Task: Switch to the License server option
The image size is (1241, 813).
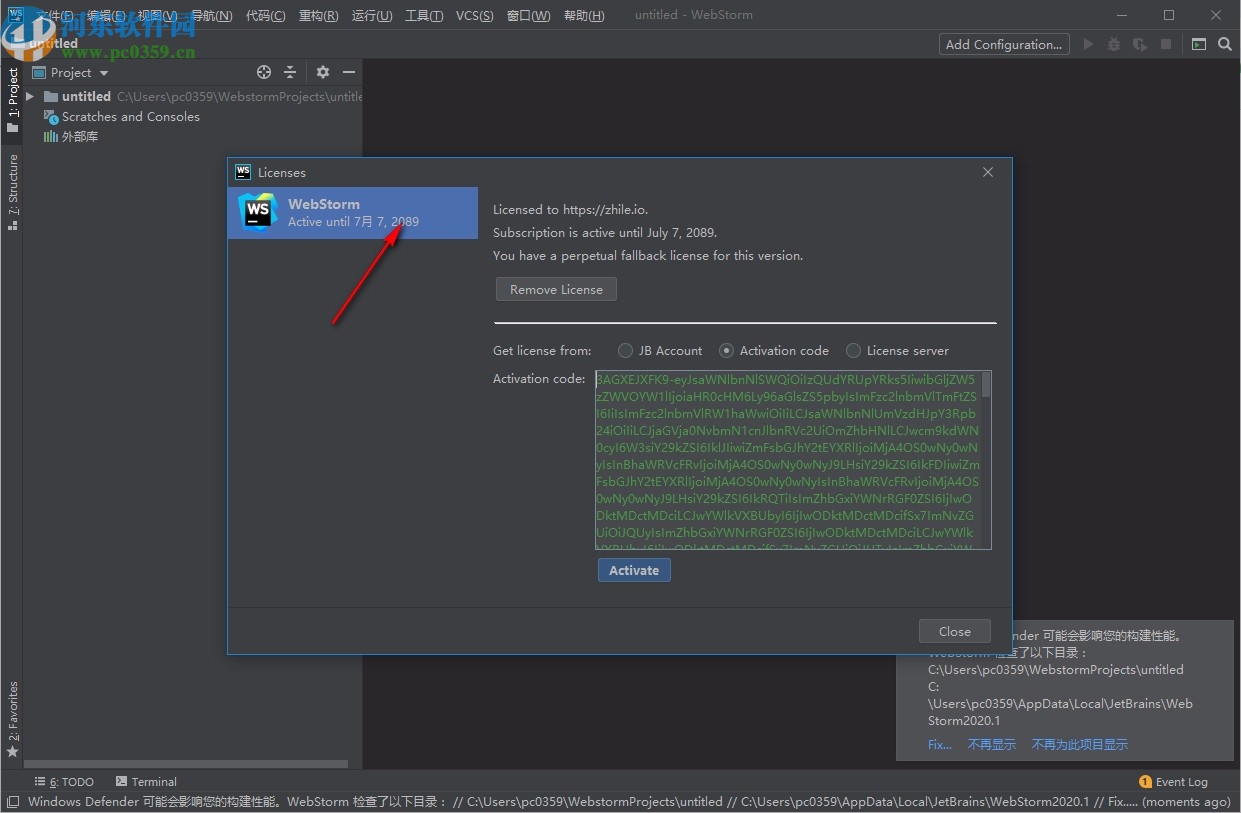Action: [x=853, y=351]
